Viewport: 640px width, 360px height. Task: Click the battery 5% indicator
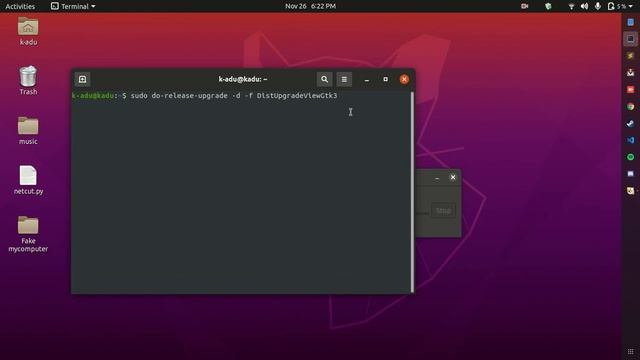pyautogui.click(x=616, y=6)
